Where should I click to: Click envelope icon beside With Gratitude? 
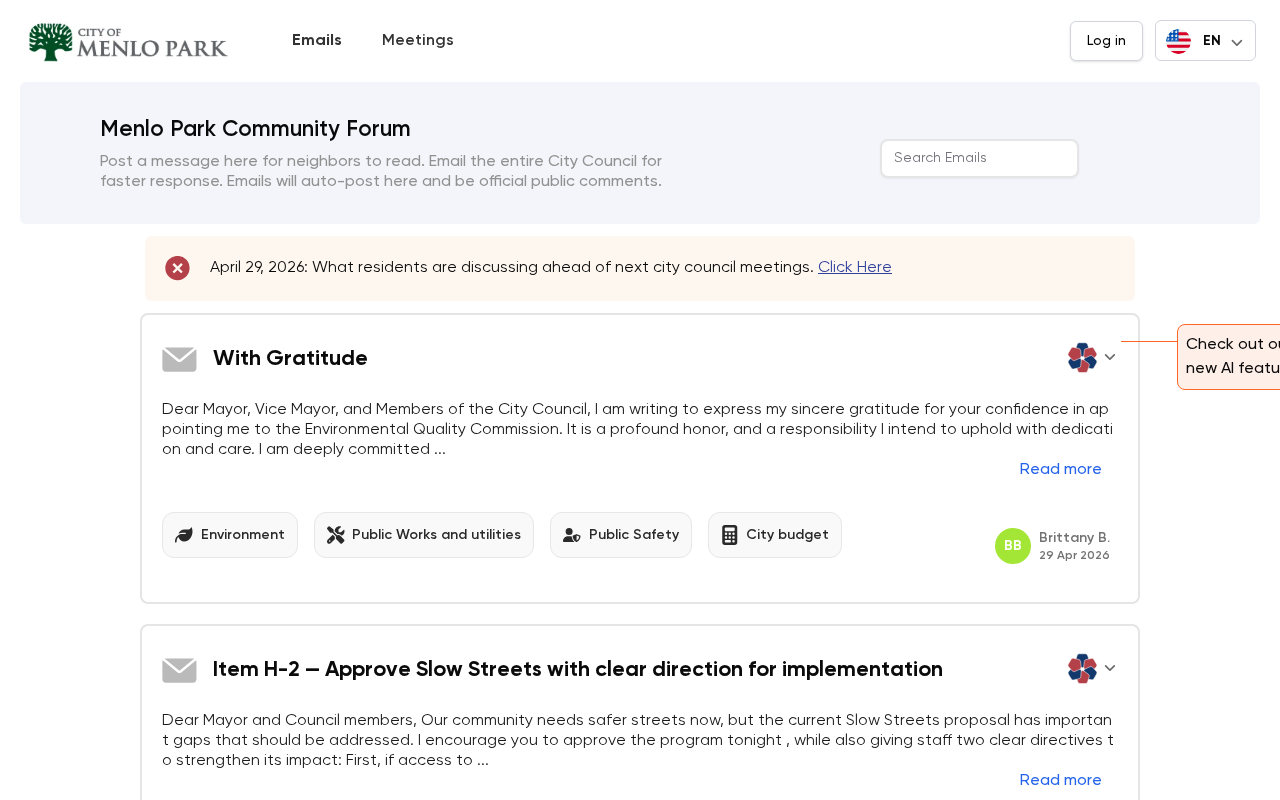179,359
